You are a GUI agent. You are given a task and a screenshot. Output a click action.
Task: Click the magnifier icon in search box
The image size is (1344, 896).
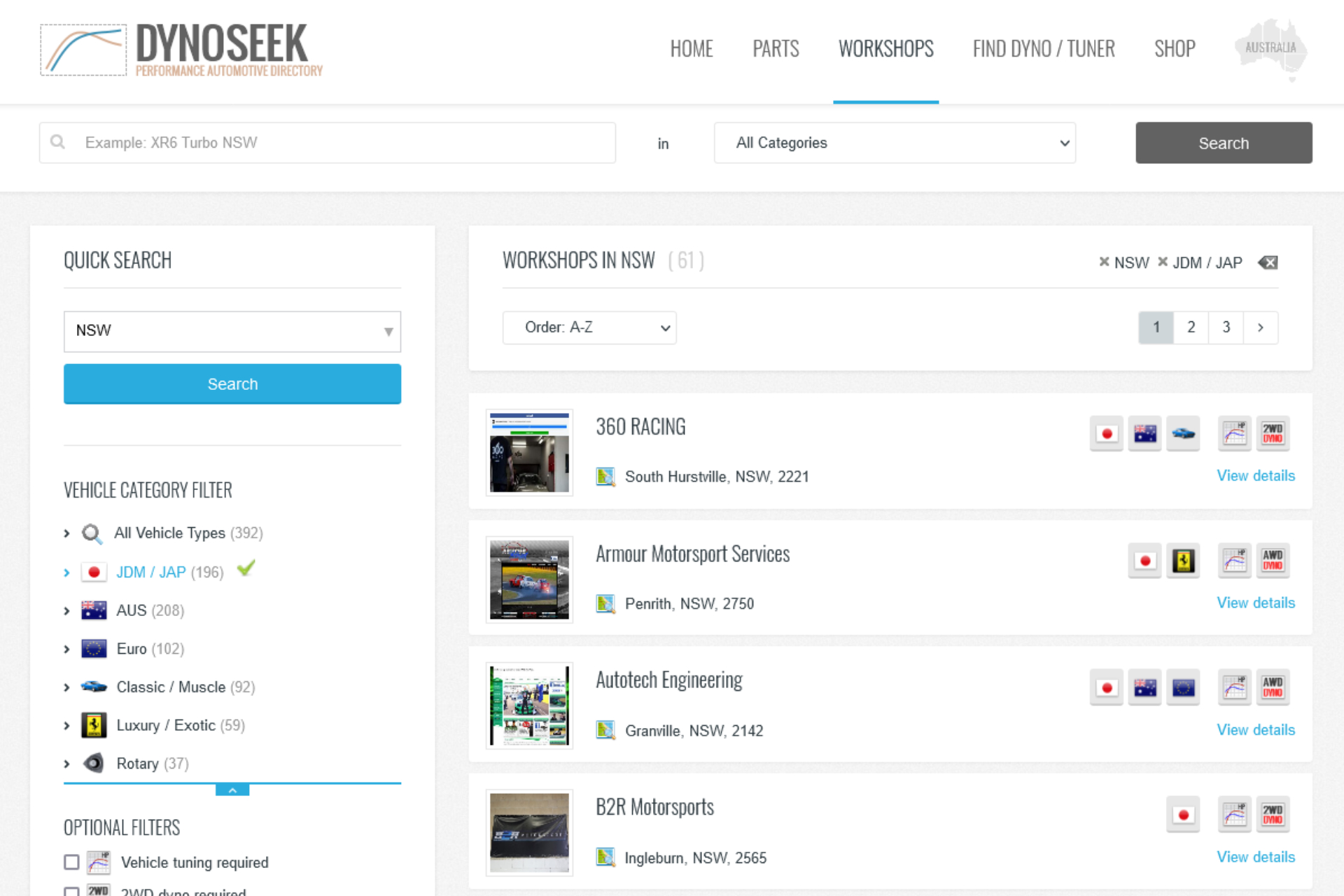coord(58,142)
